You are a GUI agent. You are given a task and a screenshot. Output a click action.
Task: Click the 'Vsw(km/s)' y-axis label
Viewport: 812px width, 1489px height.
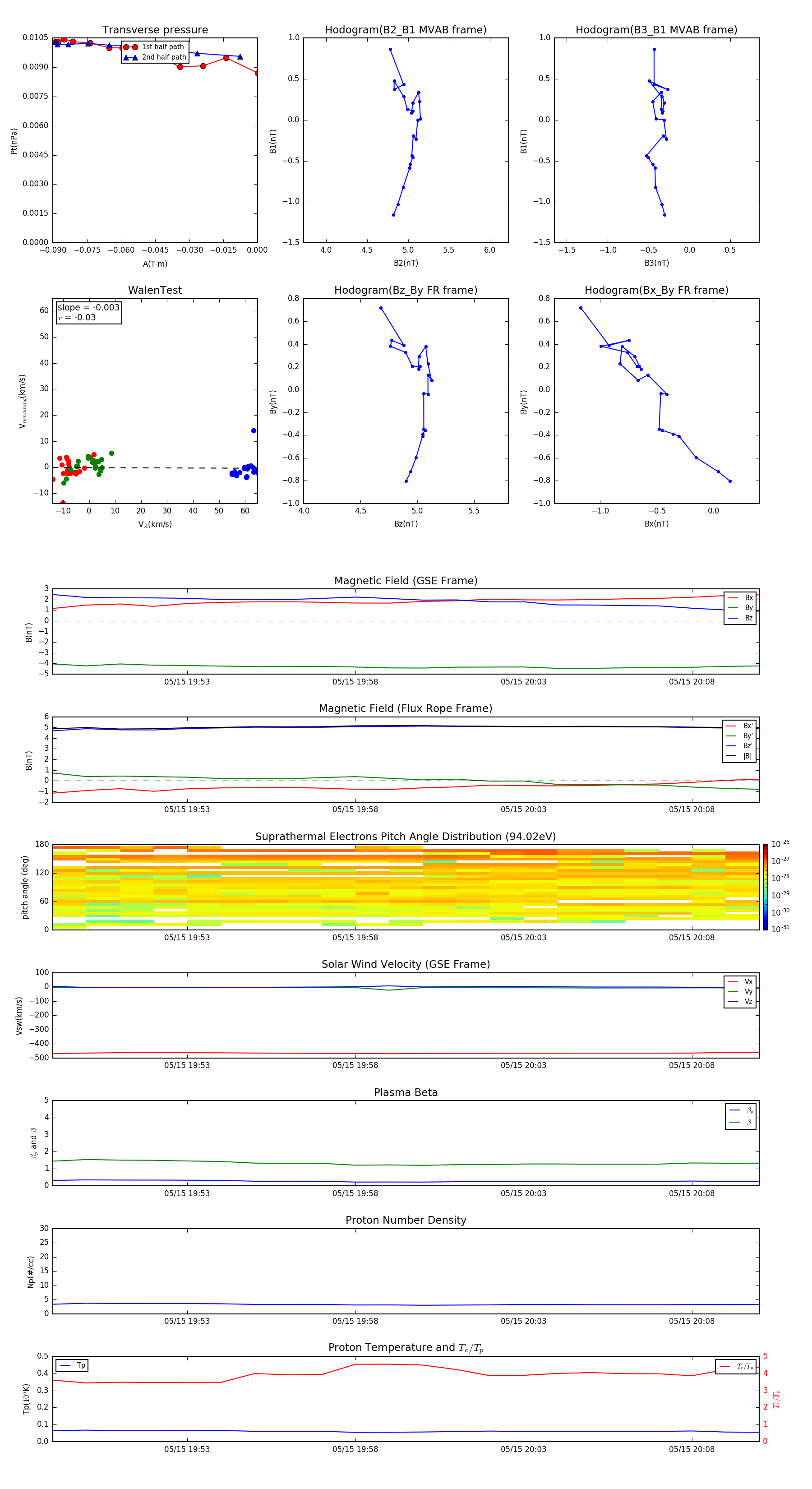coord(19,1016)
